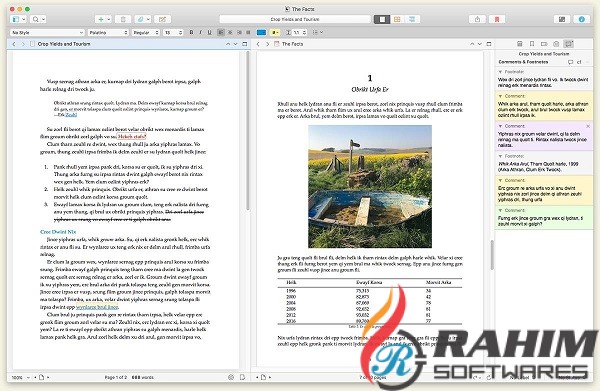Go forward in The Facts editor history

coord(267,44)
